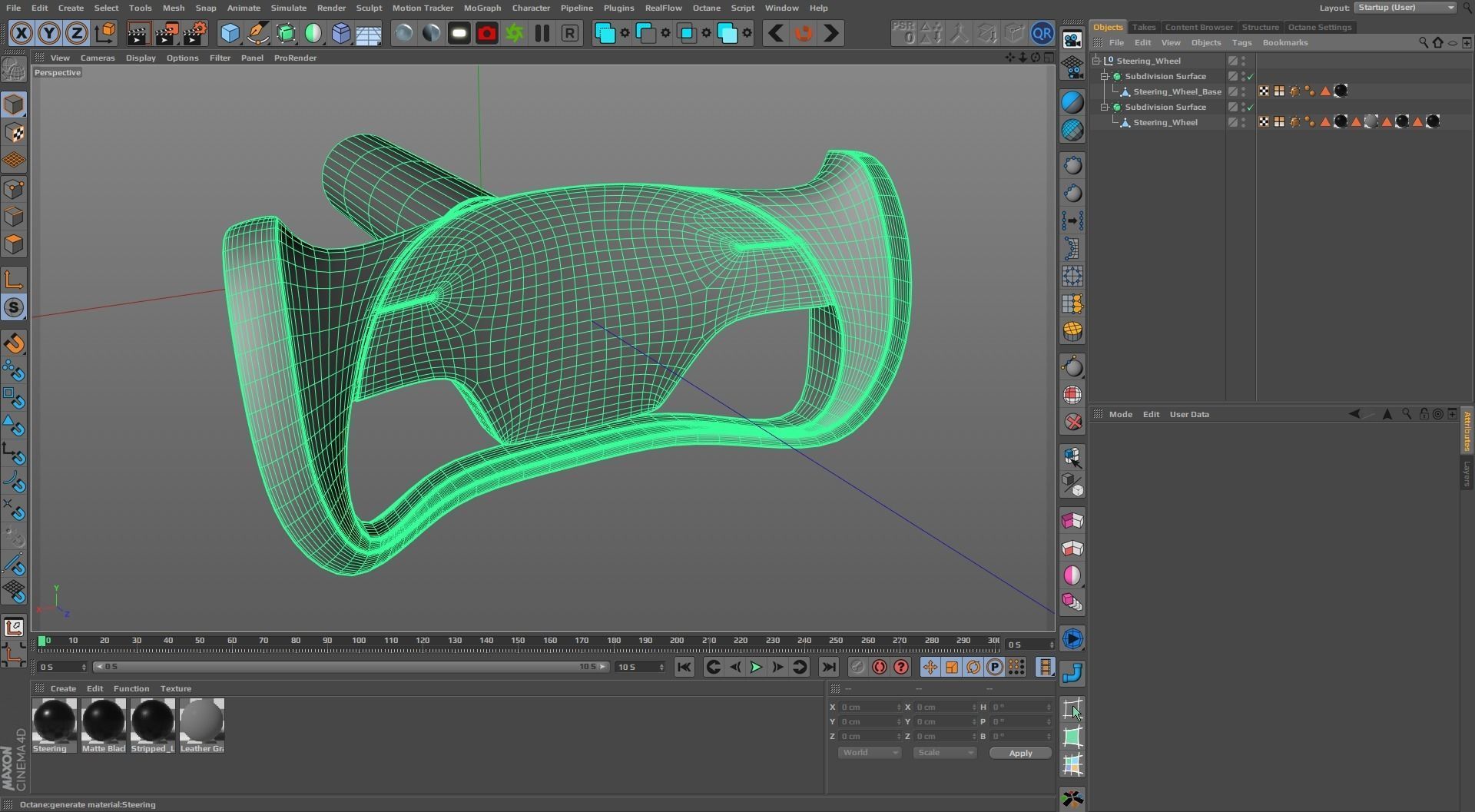1475x812 pixels.
Task: Click the red Octane render camera icon
Action: coord(487,33)
